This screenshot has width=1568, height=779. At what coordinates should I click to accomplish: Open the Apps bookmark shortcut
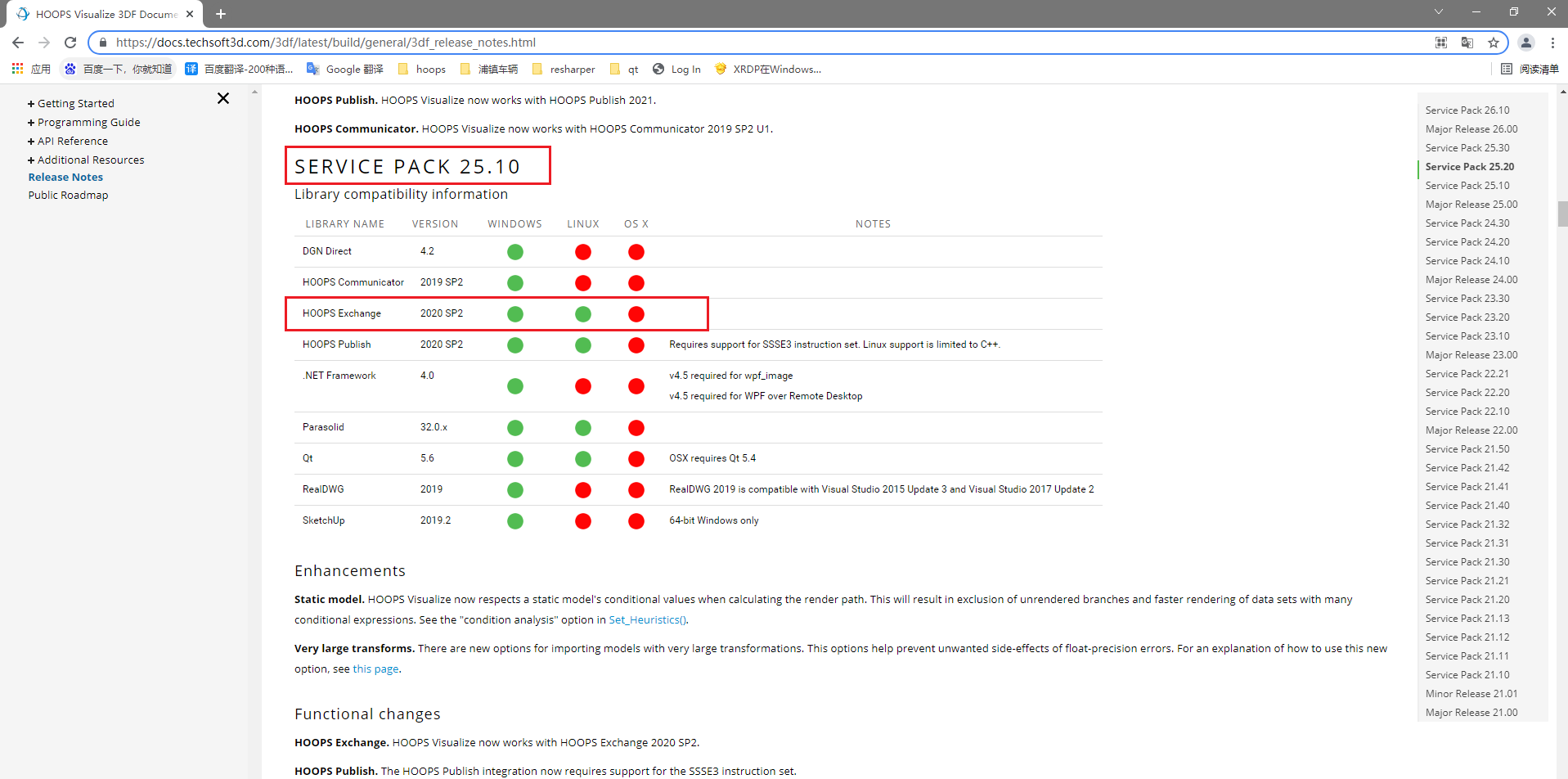click(x=31, y=70)
